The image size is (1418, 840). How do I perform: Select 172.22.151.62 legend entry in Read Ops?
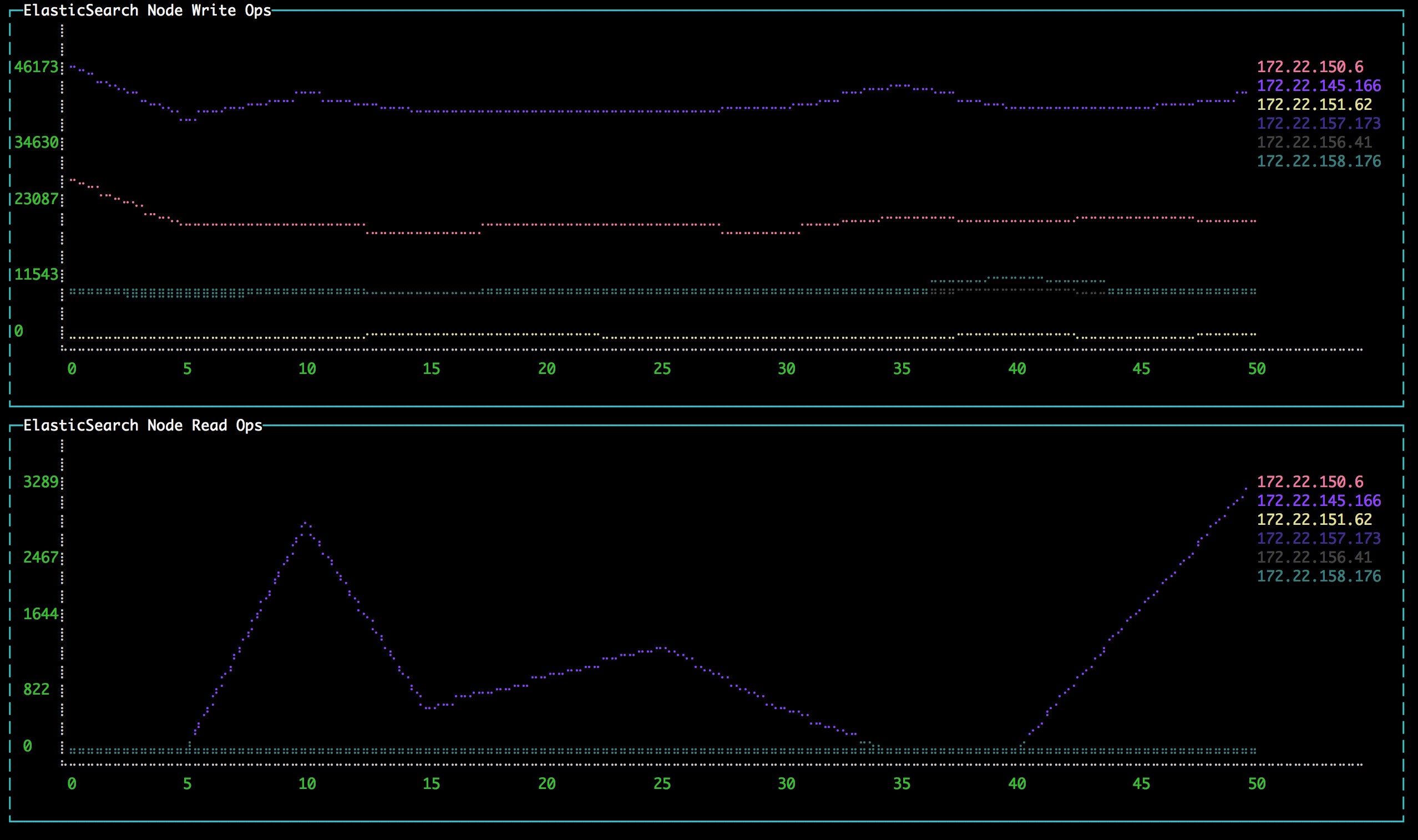coord(1314,519)
